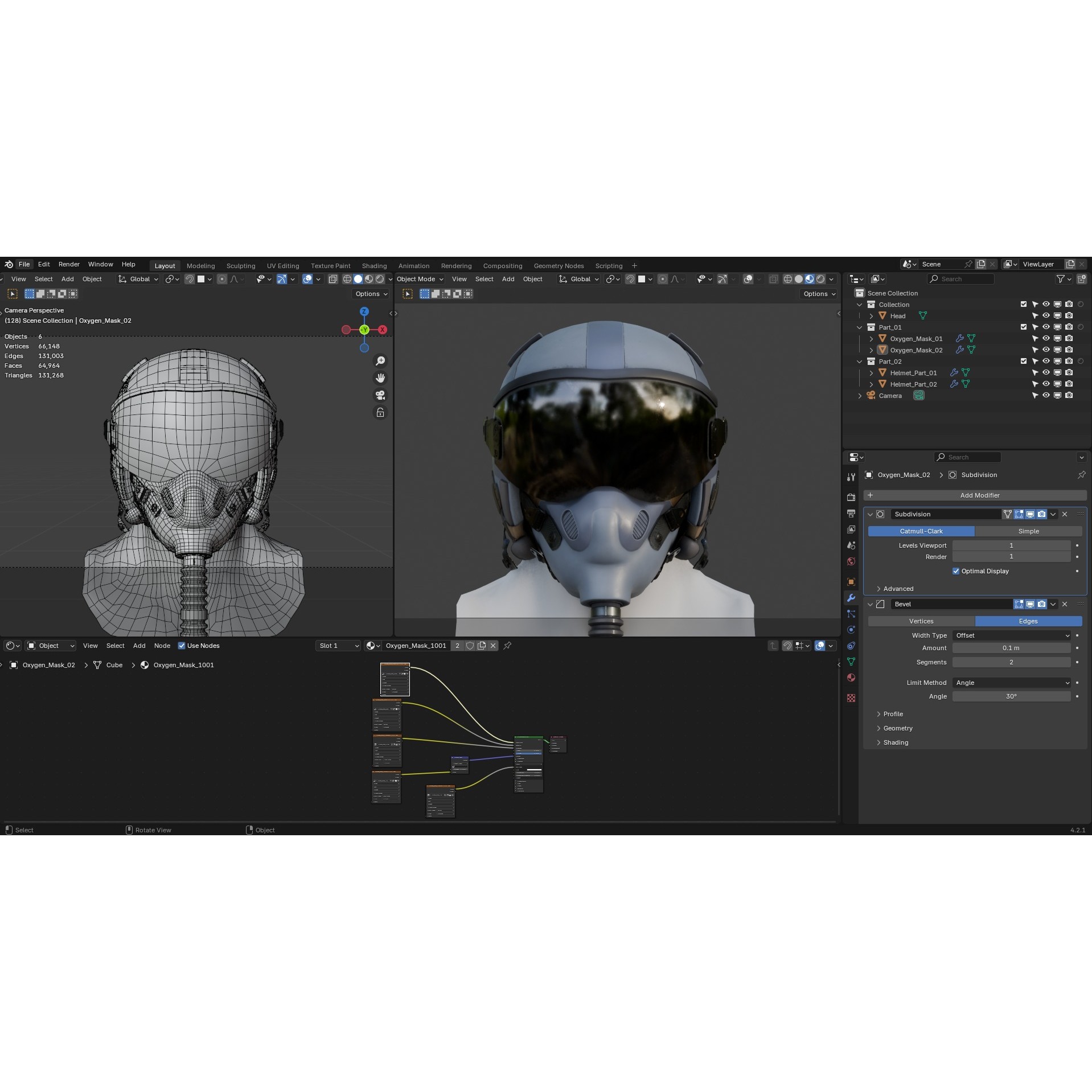The height and width of the screenshot is (1092, 1092).
Task: Open the Render Properties camera-back tab
Action: (x=851, y=496)
